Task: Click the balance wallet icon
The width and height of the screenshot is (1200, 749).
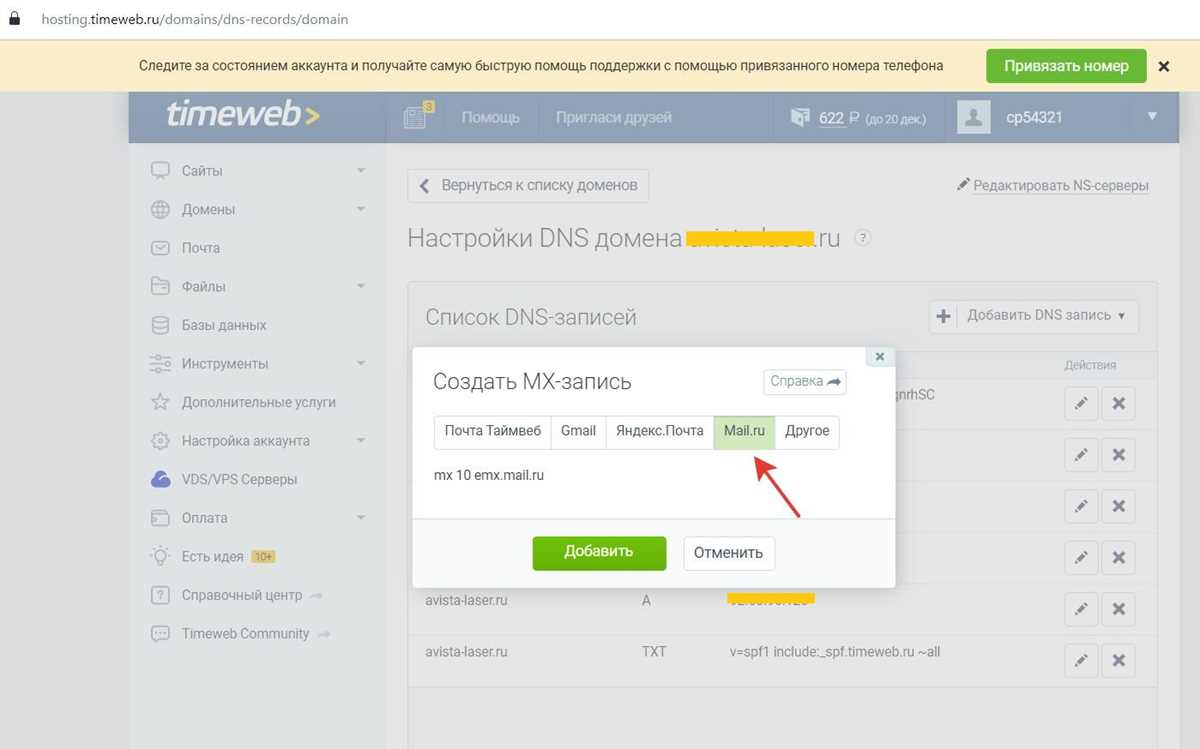Action: pos(800,118)
